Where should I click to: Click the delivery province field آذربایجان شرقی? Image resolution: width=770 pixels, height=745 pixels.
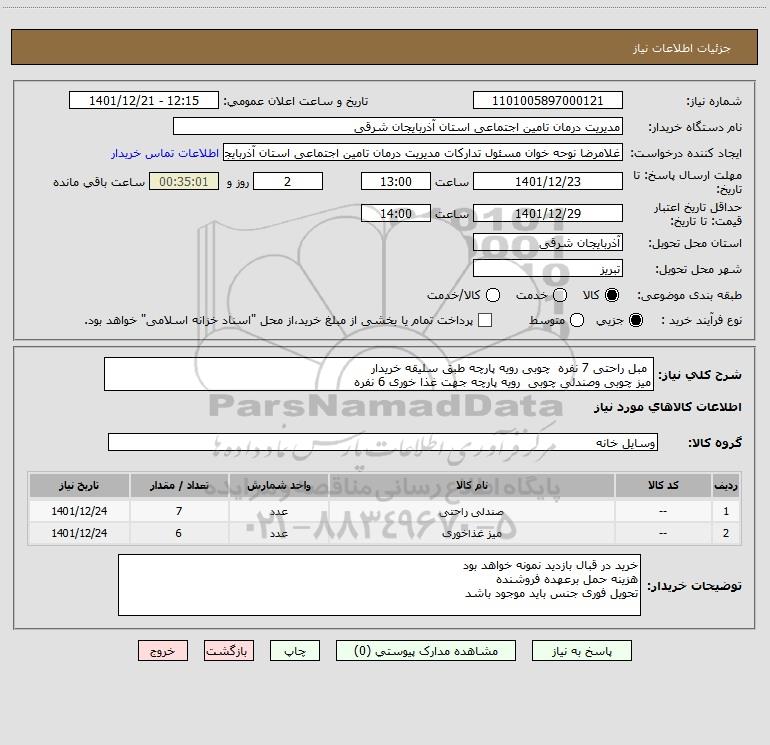click(548, 243)
